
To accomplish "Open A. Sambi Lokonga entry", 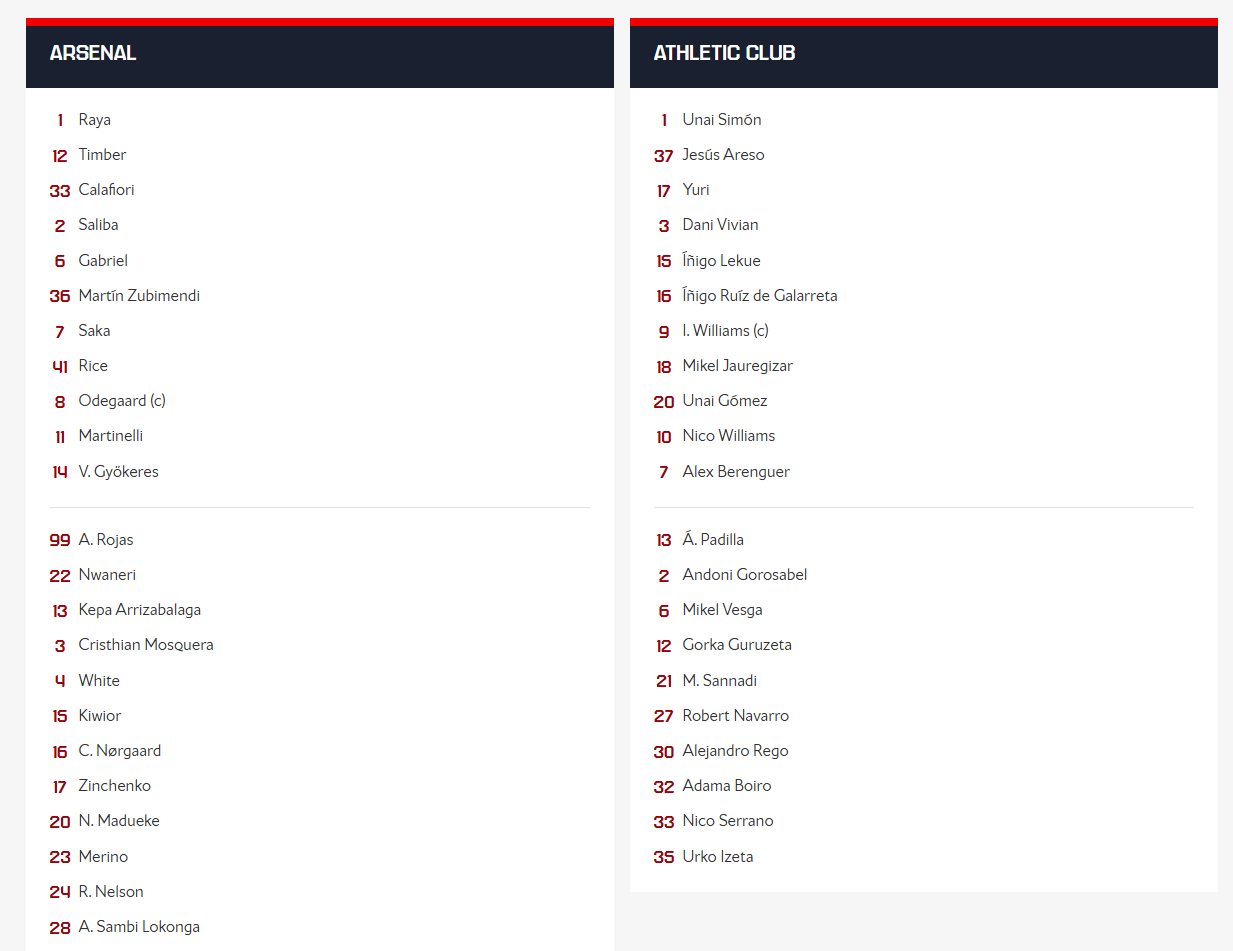I will pyautogui.click(x=139, y=927).
